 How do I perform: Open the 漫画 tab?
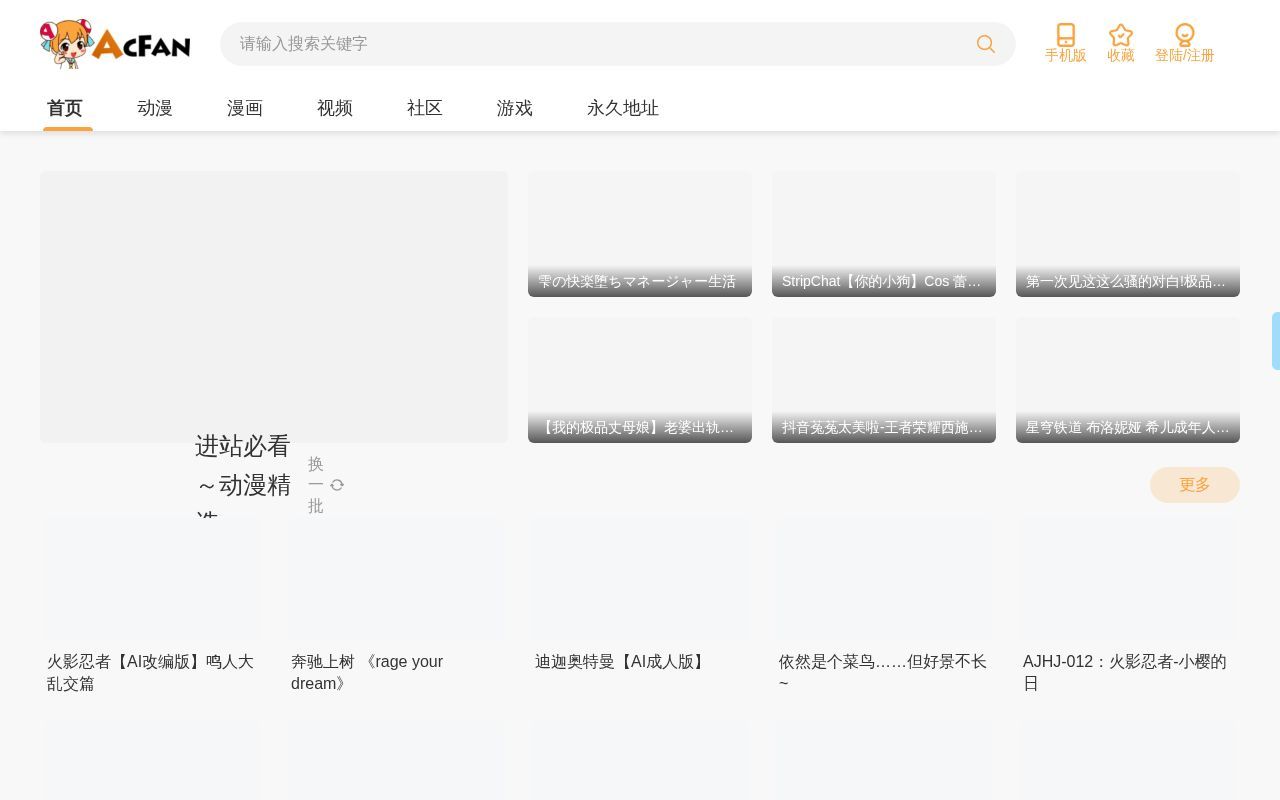point(245,108)
